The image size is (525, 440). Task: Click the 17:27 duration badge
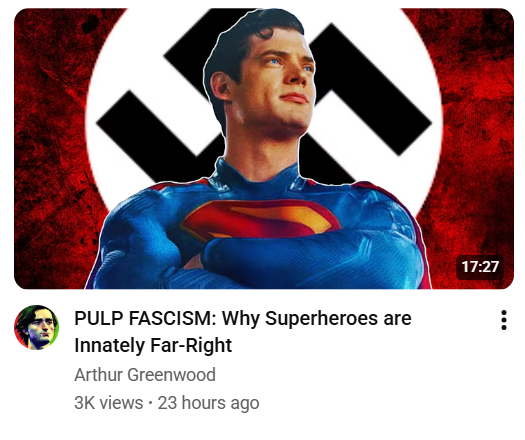(480, 267)
